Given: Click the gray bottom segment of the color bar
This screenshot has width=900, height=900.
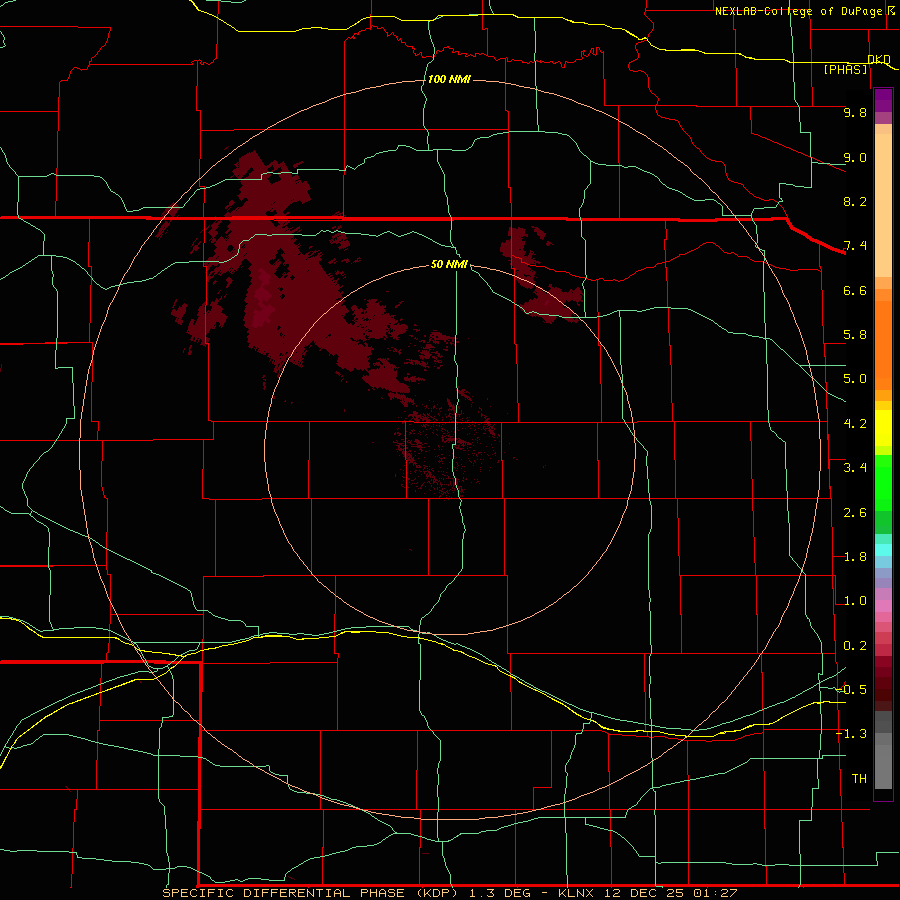Looking at the screenshot, I should (x=883, y=766).
